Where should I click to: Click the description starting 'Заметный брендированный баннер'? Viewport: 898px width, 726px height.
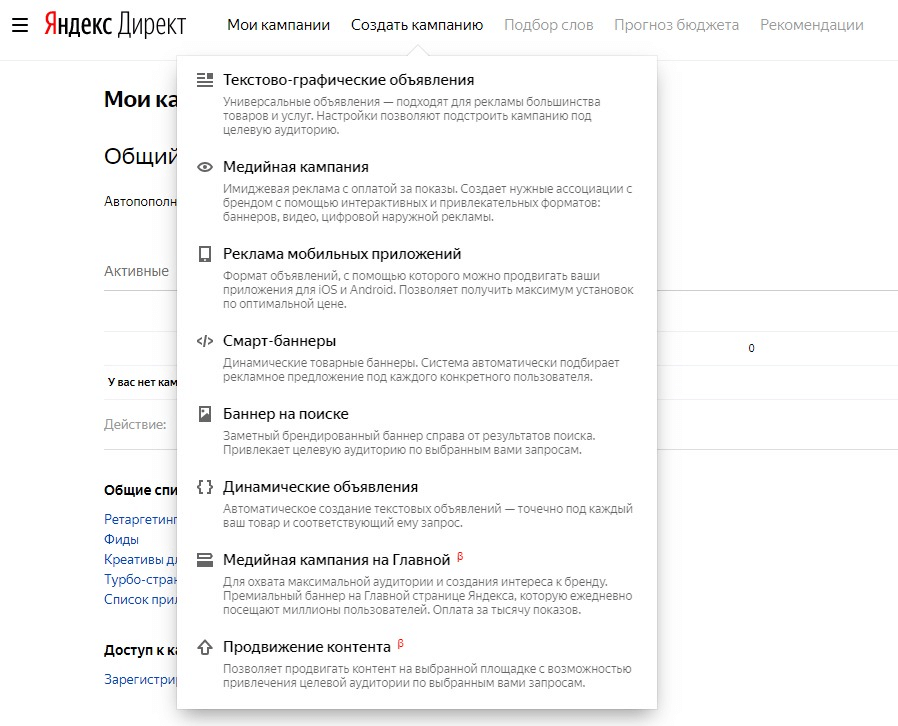409,443
